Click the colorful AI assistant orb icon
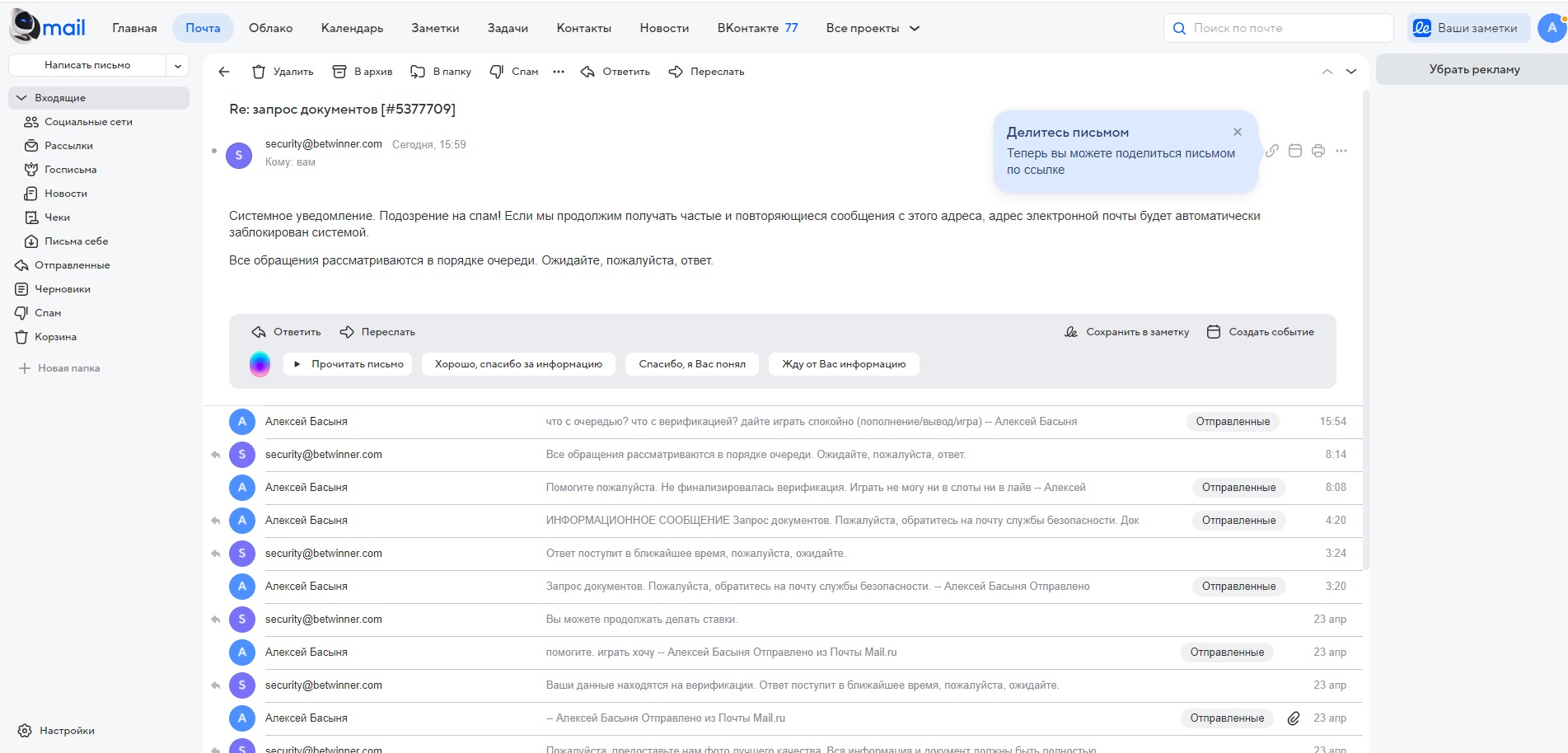 point(260,364)
